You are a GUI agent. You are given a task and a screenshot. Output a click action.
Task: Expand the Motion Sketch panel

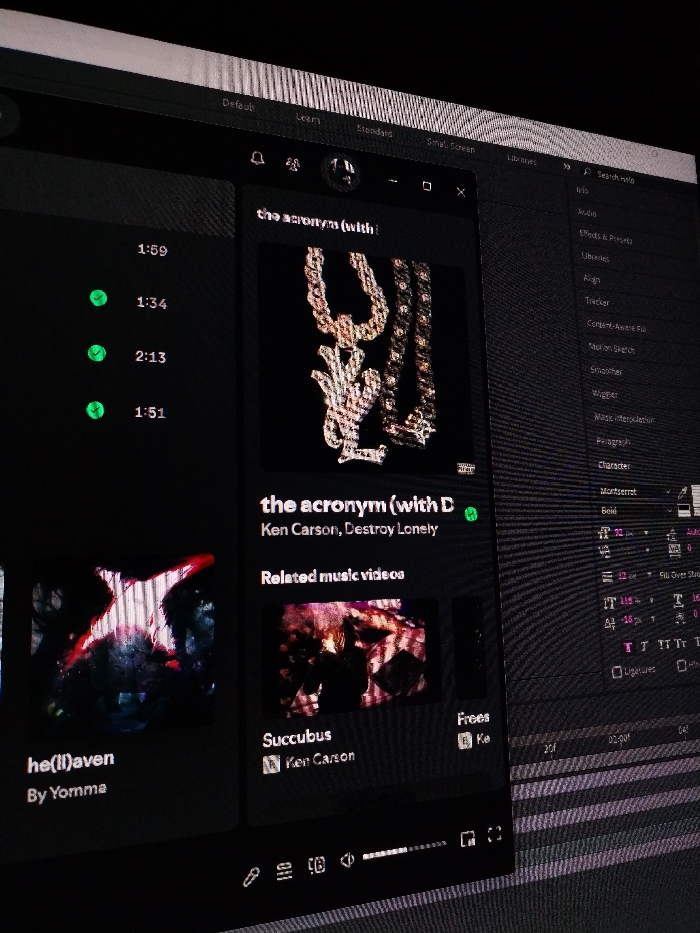pos(611,347)
